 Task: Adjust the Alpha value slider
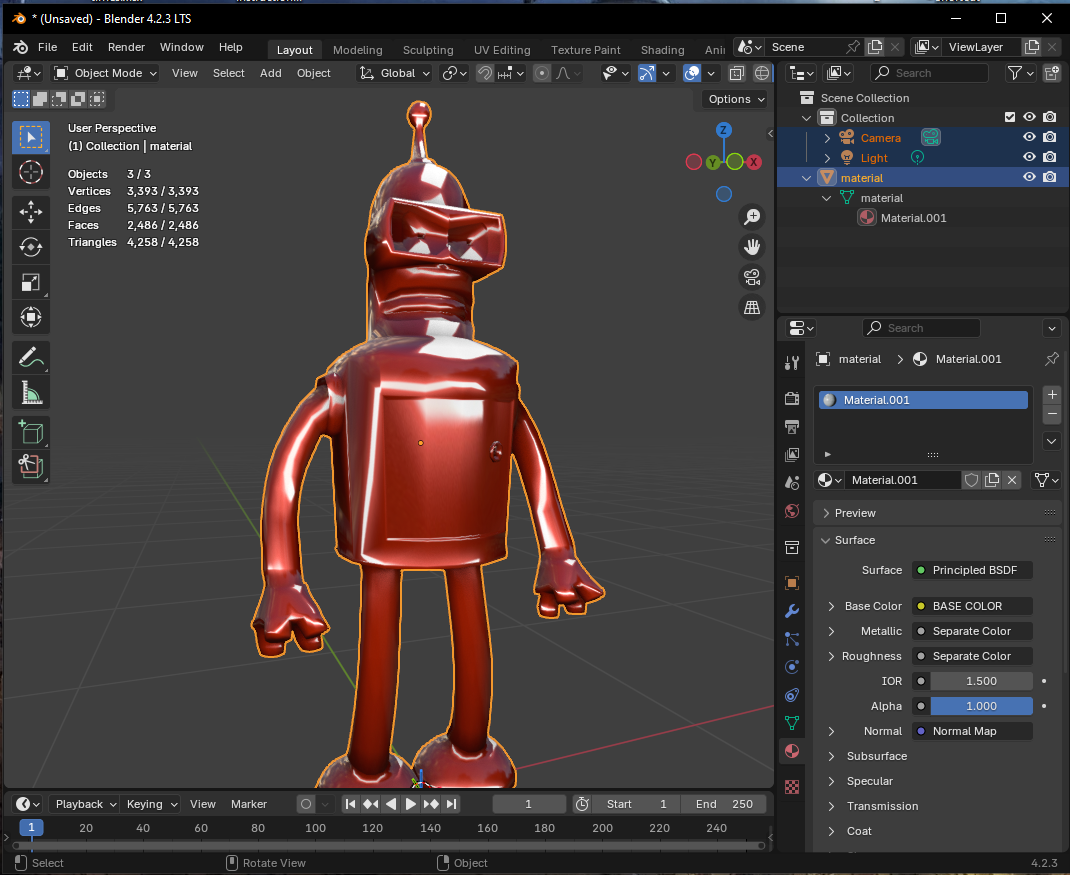point(981,706)
